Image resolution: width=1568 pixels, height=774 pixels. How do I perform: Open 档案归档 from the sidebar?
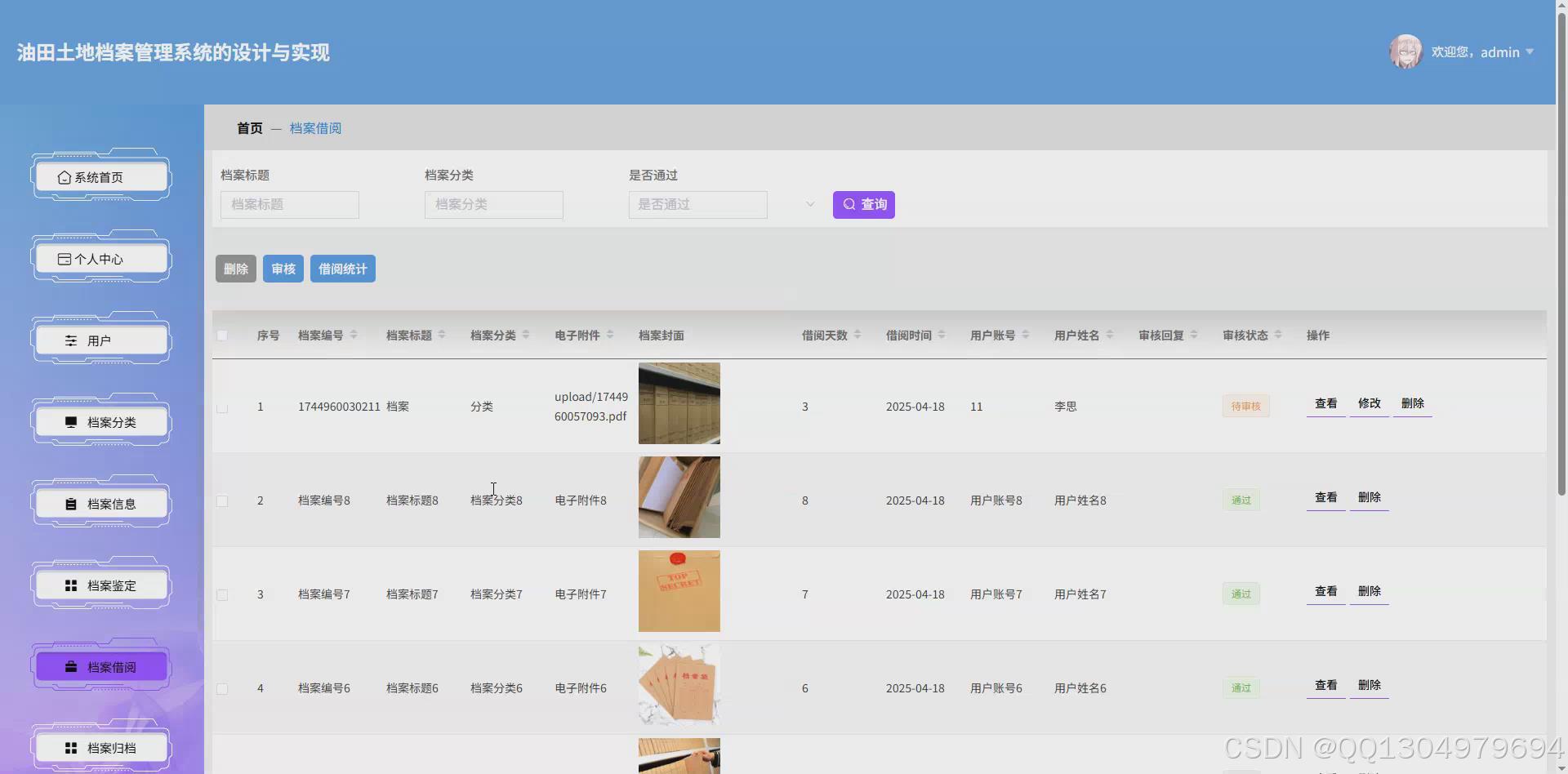point(100,747)
